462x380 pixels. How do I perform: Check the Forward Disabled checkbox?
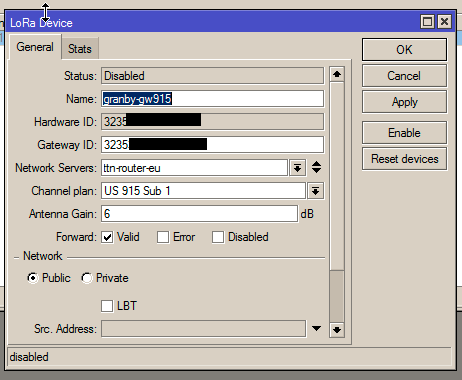point(218,237)
